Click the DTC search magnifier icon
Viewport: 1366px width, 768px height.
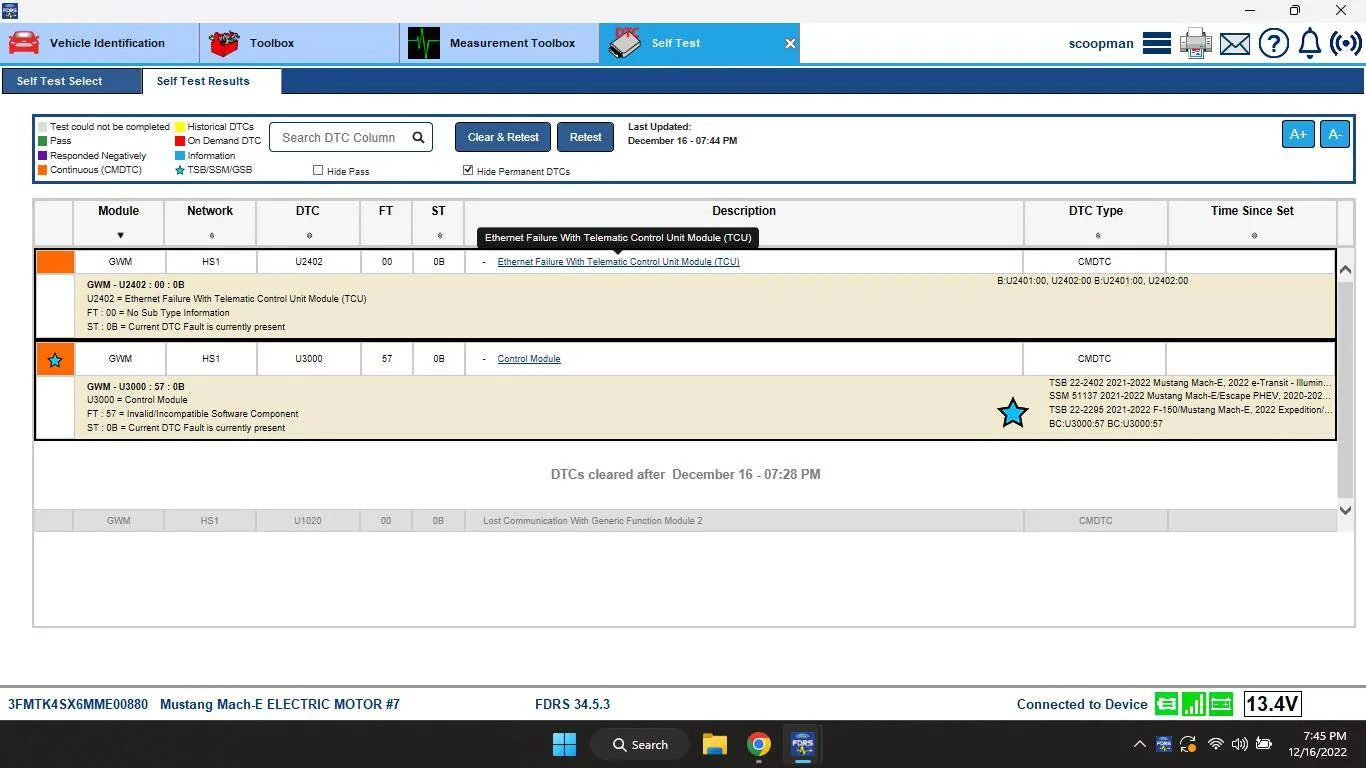click(419, 138)
